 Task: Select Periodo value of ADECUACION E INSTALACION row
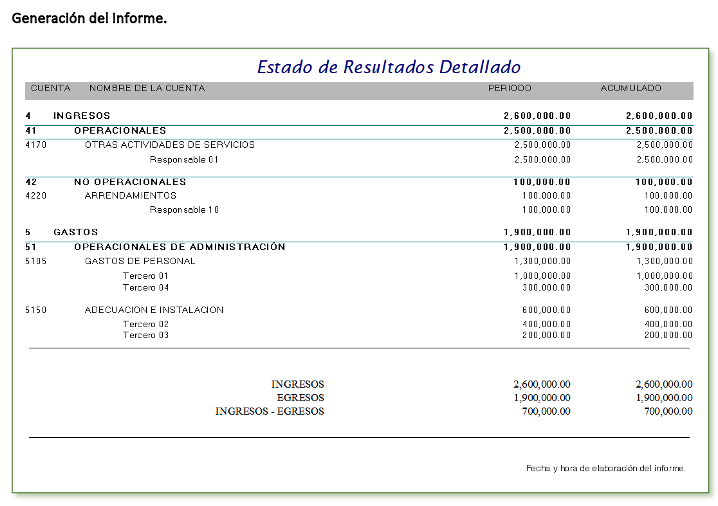(x=547, y=310)
